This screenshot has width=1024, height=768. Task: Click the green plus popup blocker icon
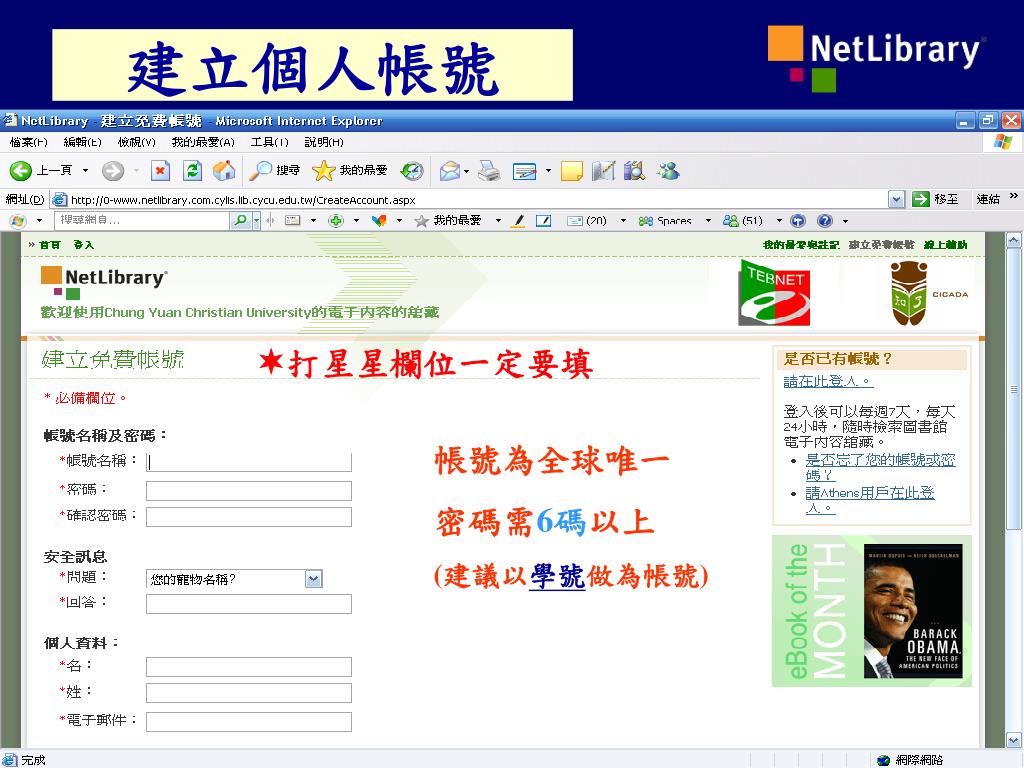point(336,221)
